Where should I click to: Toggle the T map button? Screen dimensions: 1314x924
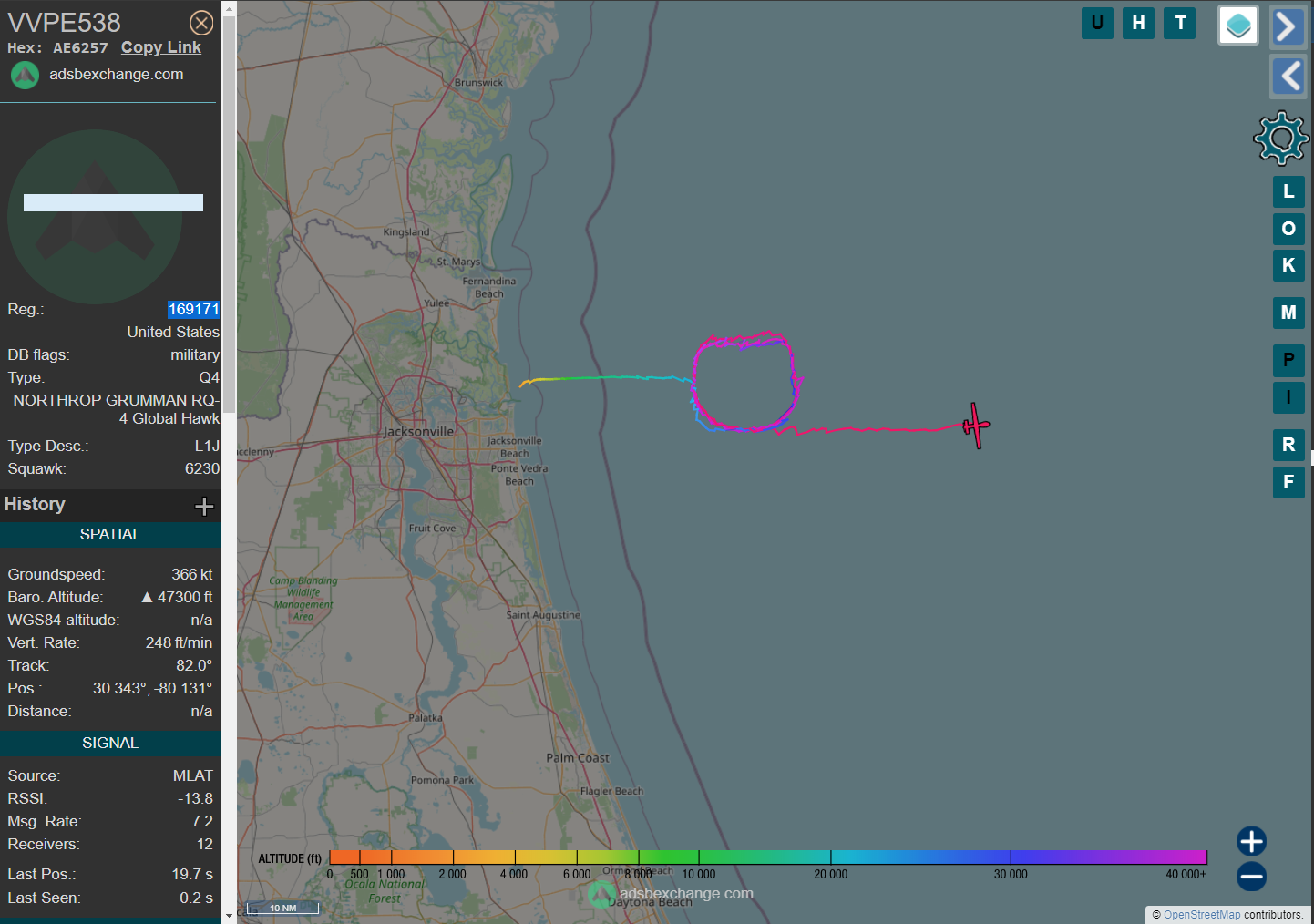[1180, 23]
